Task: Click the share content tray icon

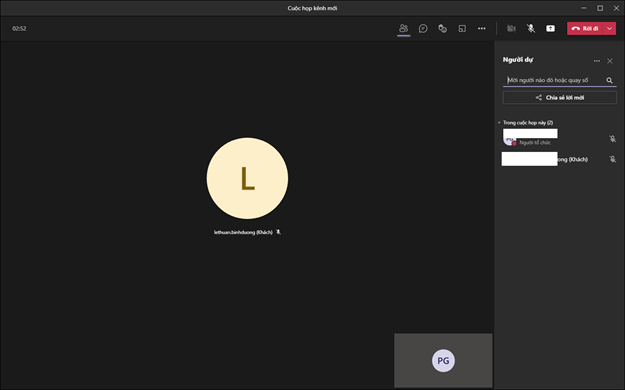Action: [x=550, y=28]
